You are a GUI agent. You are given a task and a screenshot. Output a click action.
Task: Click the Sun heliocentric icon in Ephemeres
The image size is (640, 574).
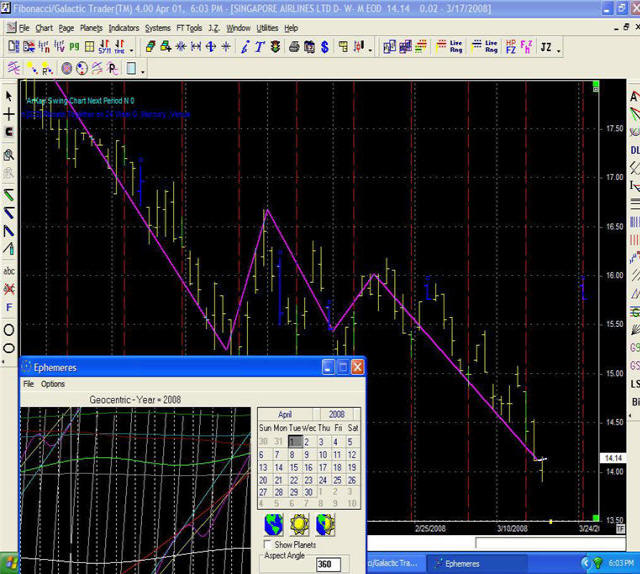(x=300, y=525)
